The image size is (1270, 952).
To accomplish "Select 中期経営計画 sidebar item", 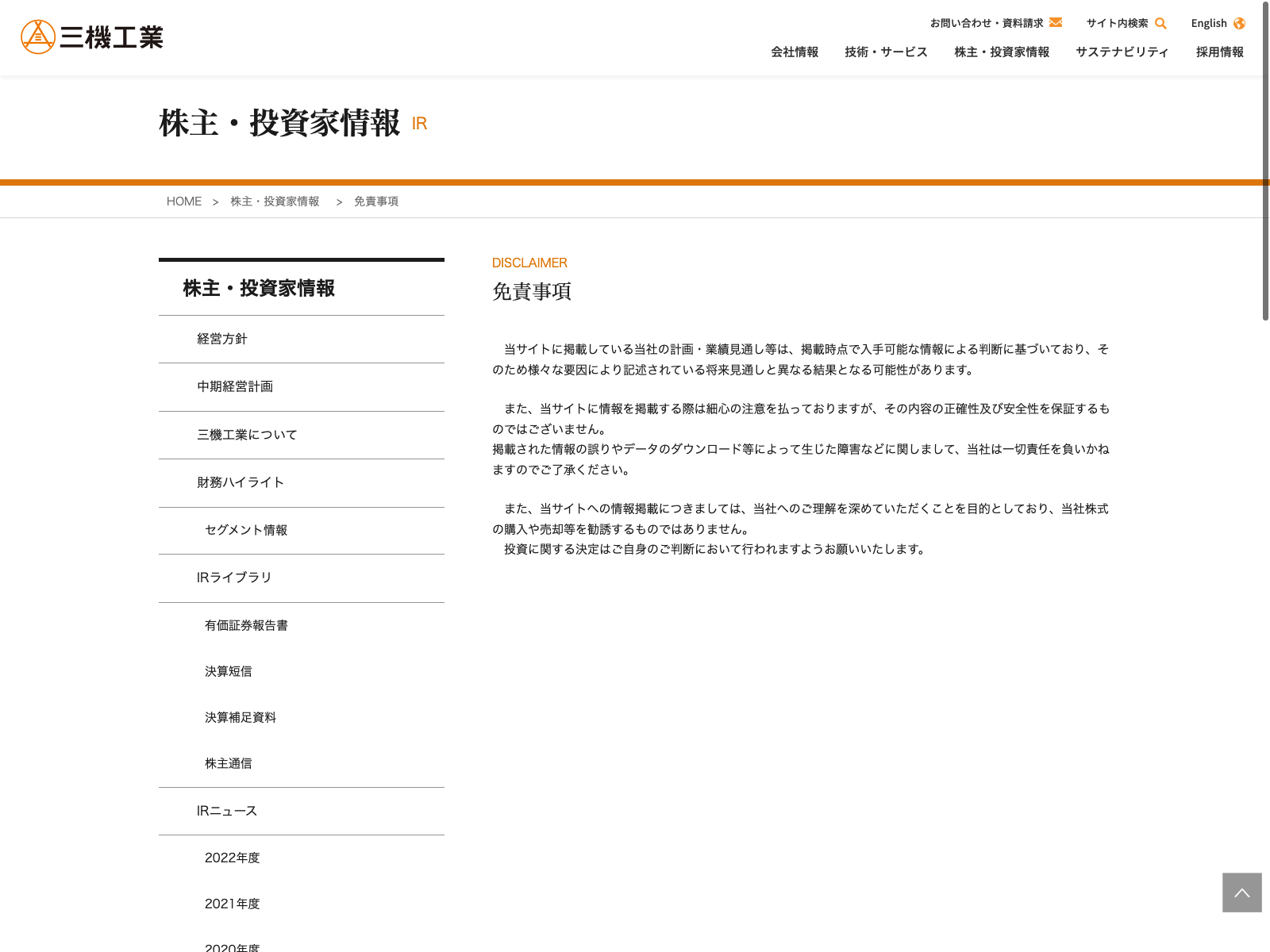I will [x=235, y=386].
